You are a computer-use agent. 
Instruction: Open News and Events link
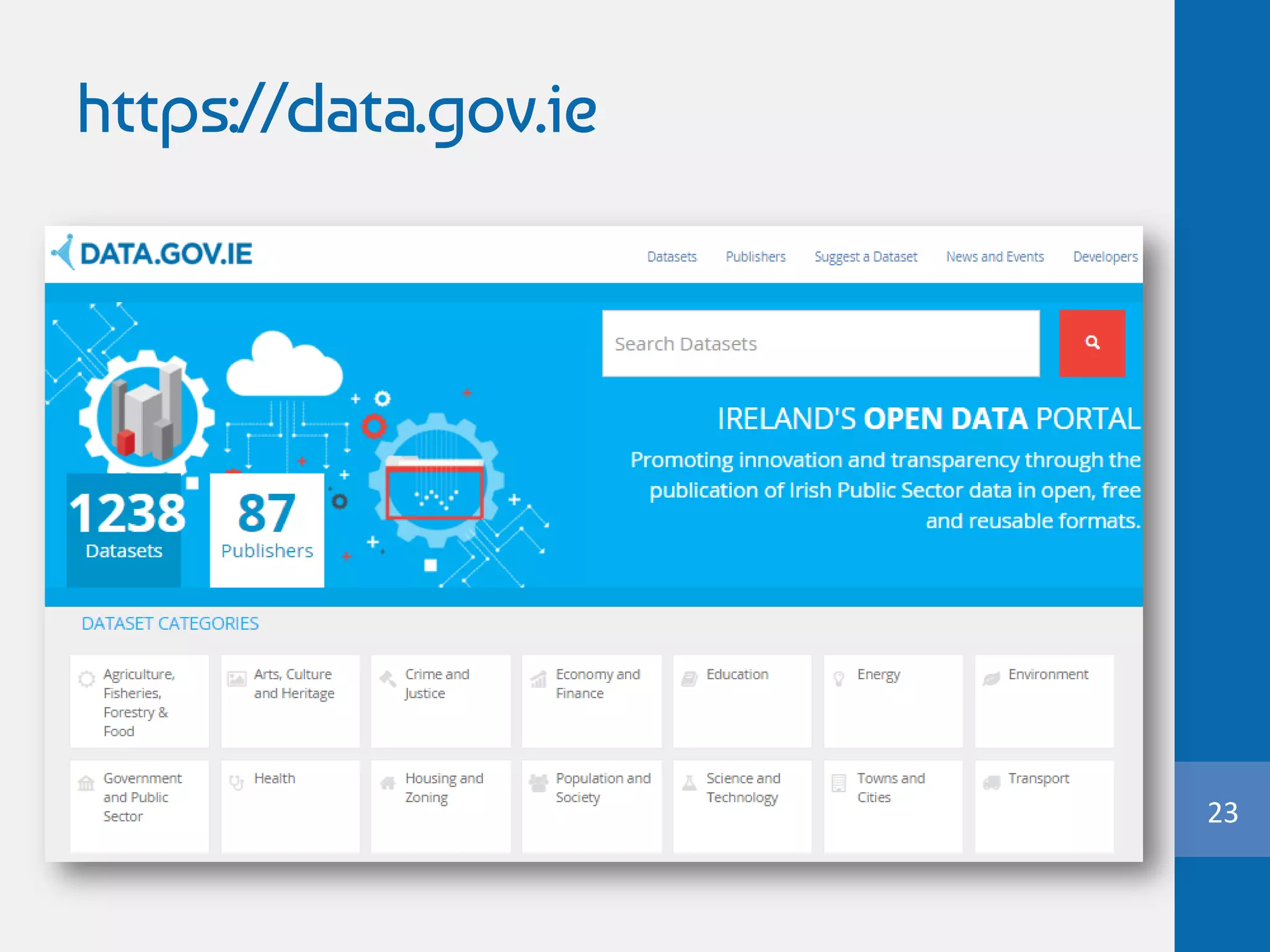coord(995,257)
